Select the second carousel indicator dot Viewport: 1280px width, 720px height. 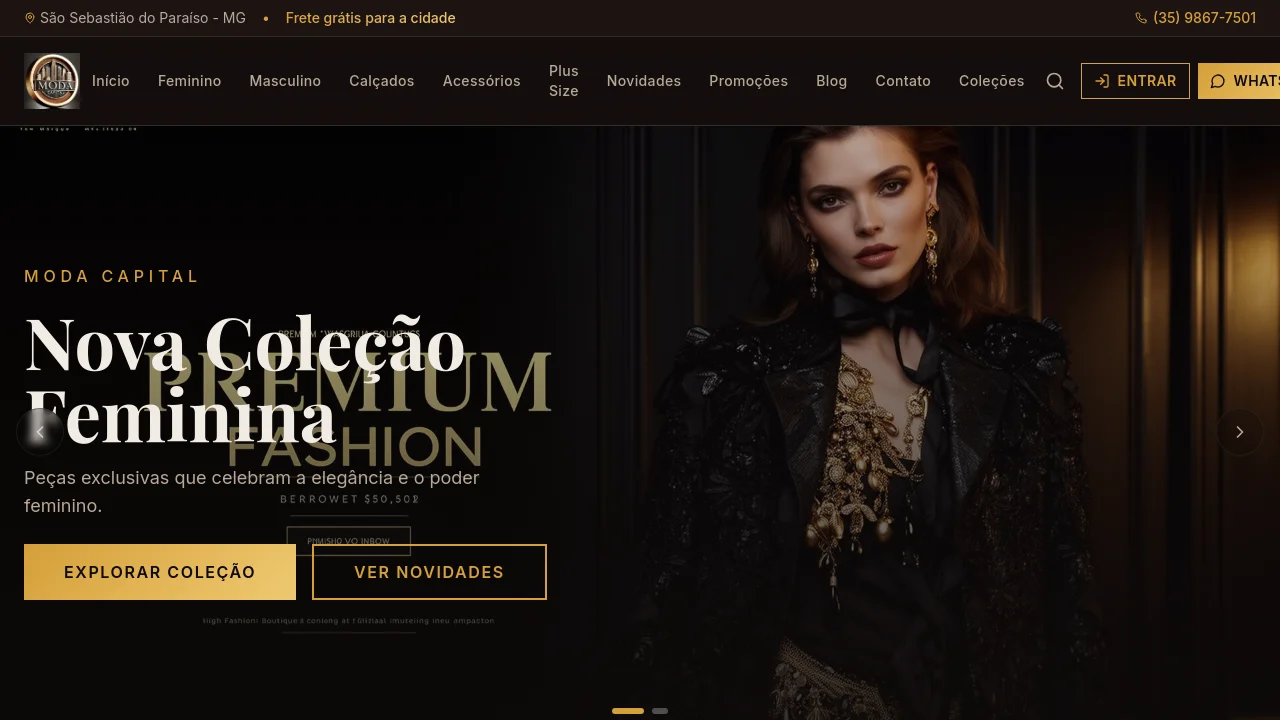(x=660, y=711)
